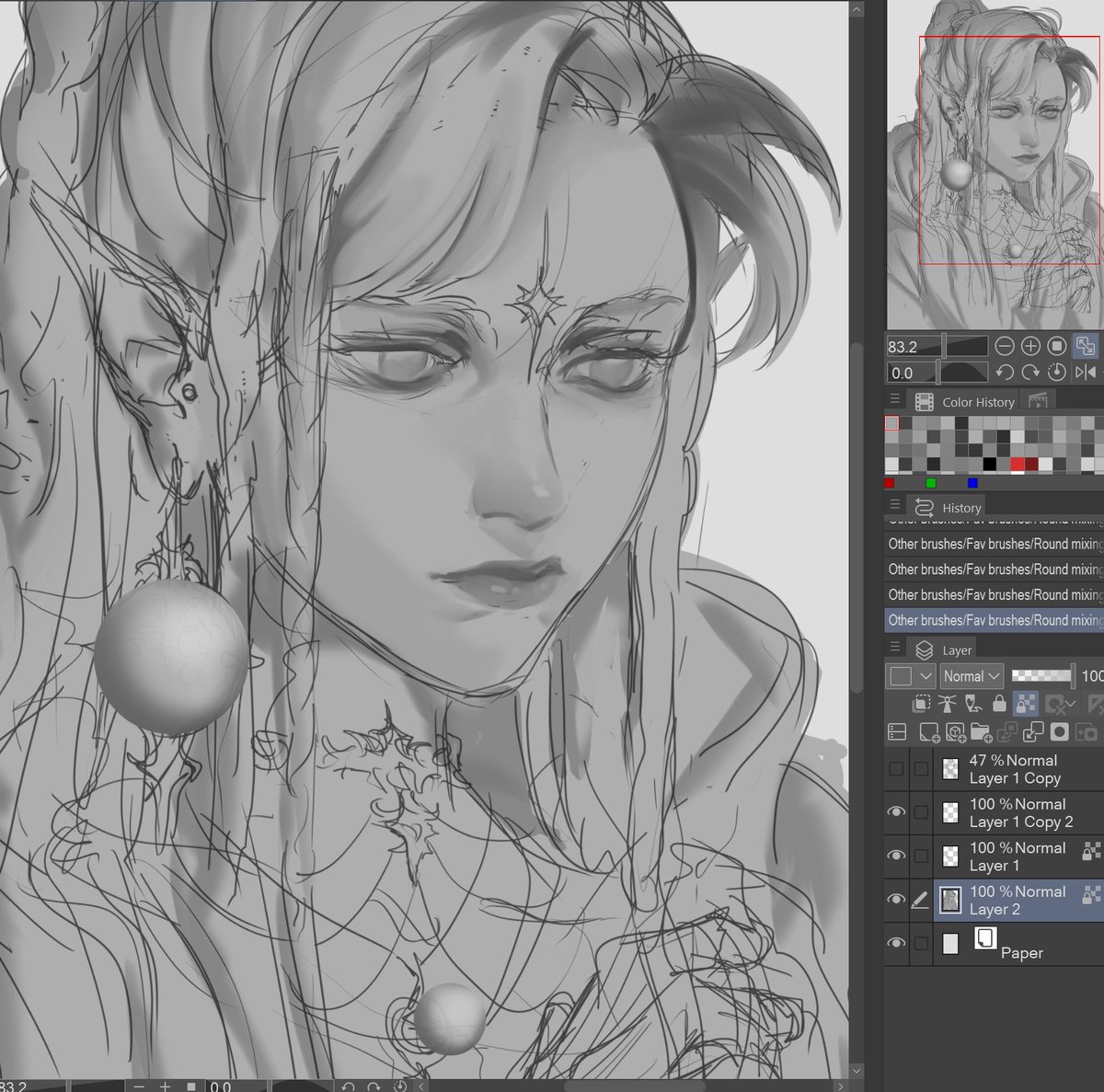Open the layer color palette dropdown
This screenshot has width=1104, height=1092.
point(911,676)
